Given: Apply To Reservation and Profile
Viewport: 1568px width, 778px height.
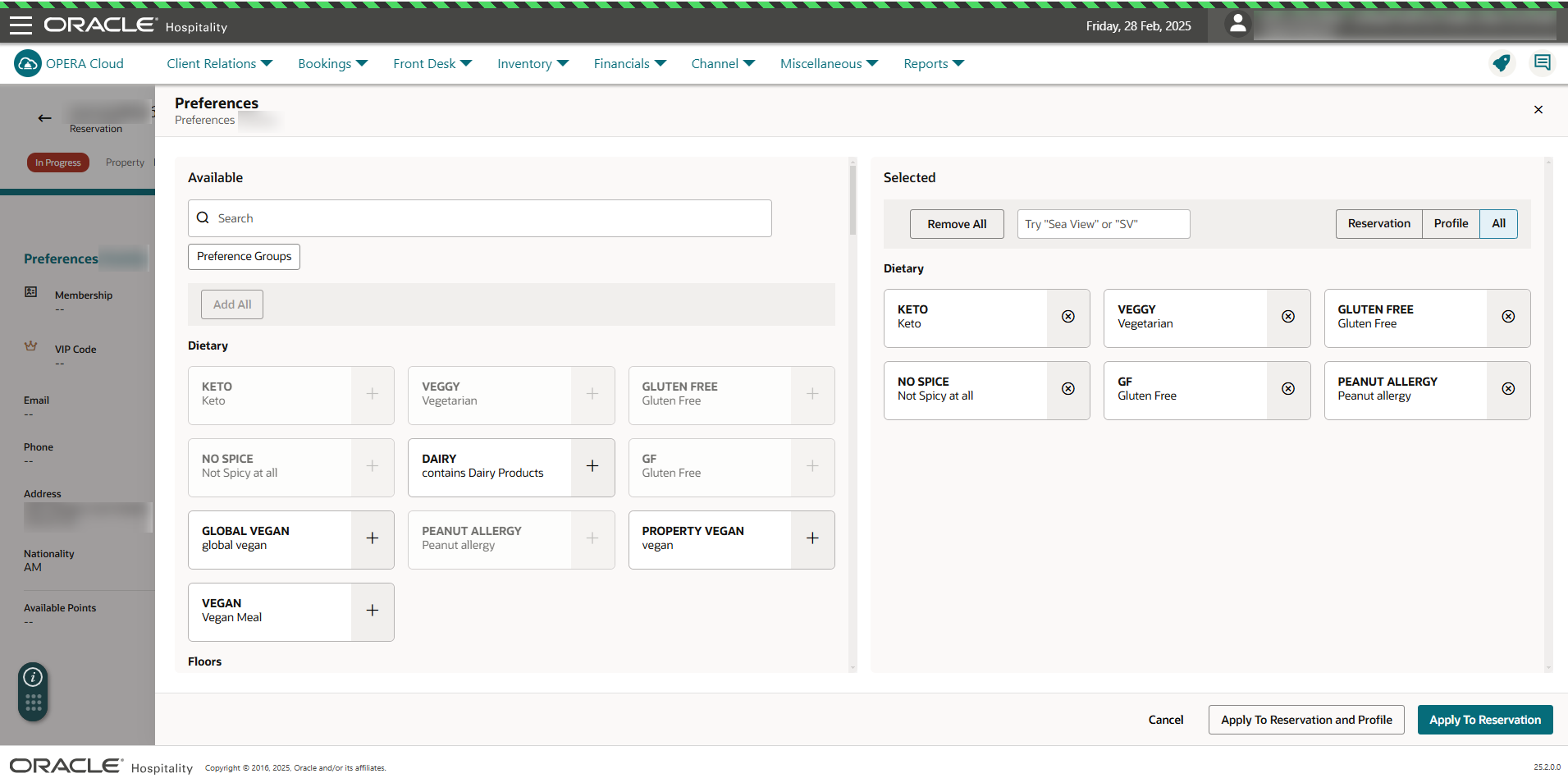Looking at the screenshot, I should pyautogui.click(x=1306, y=720).
